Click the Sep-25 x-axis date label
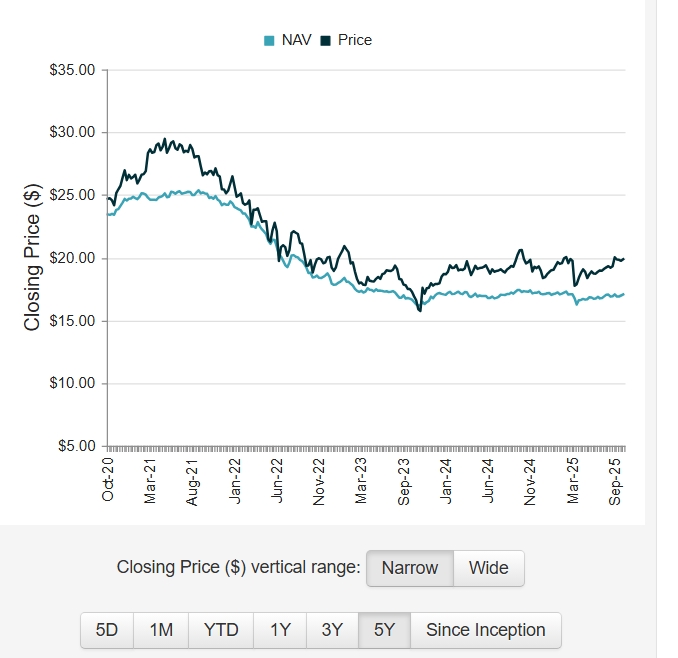 [617, 480]
